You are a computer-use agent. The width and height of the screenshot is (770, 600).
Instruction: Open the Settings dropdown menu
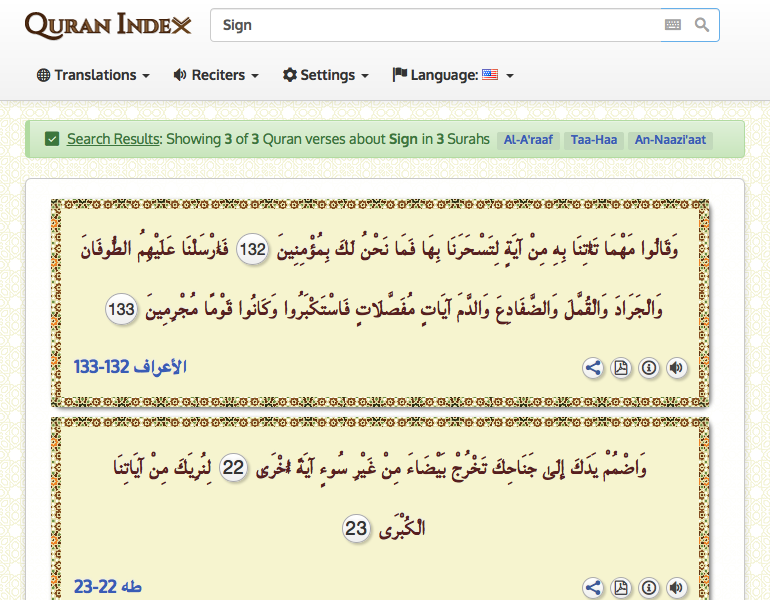coord(326,75)
